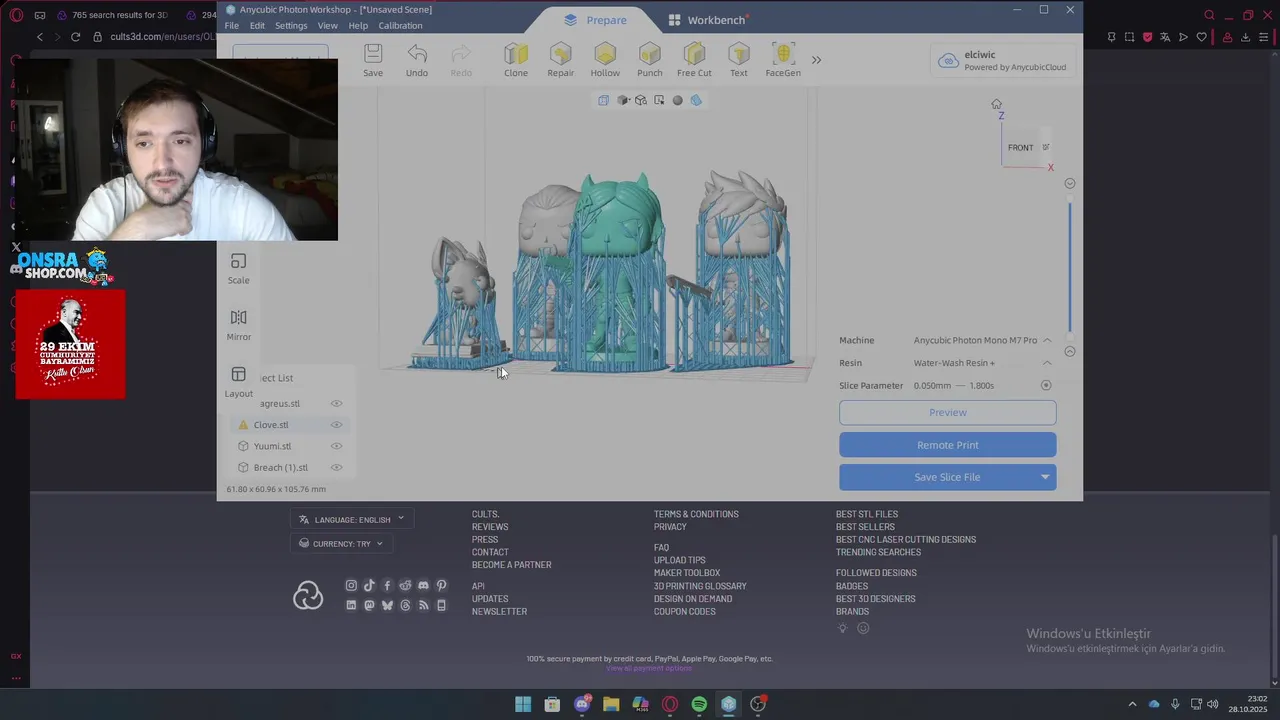
Task: Hide the Zagreus.stl object via eye icon
Action: [x=337, y=403]
